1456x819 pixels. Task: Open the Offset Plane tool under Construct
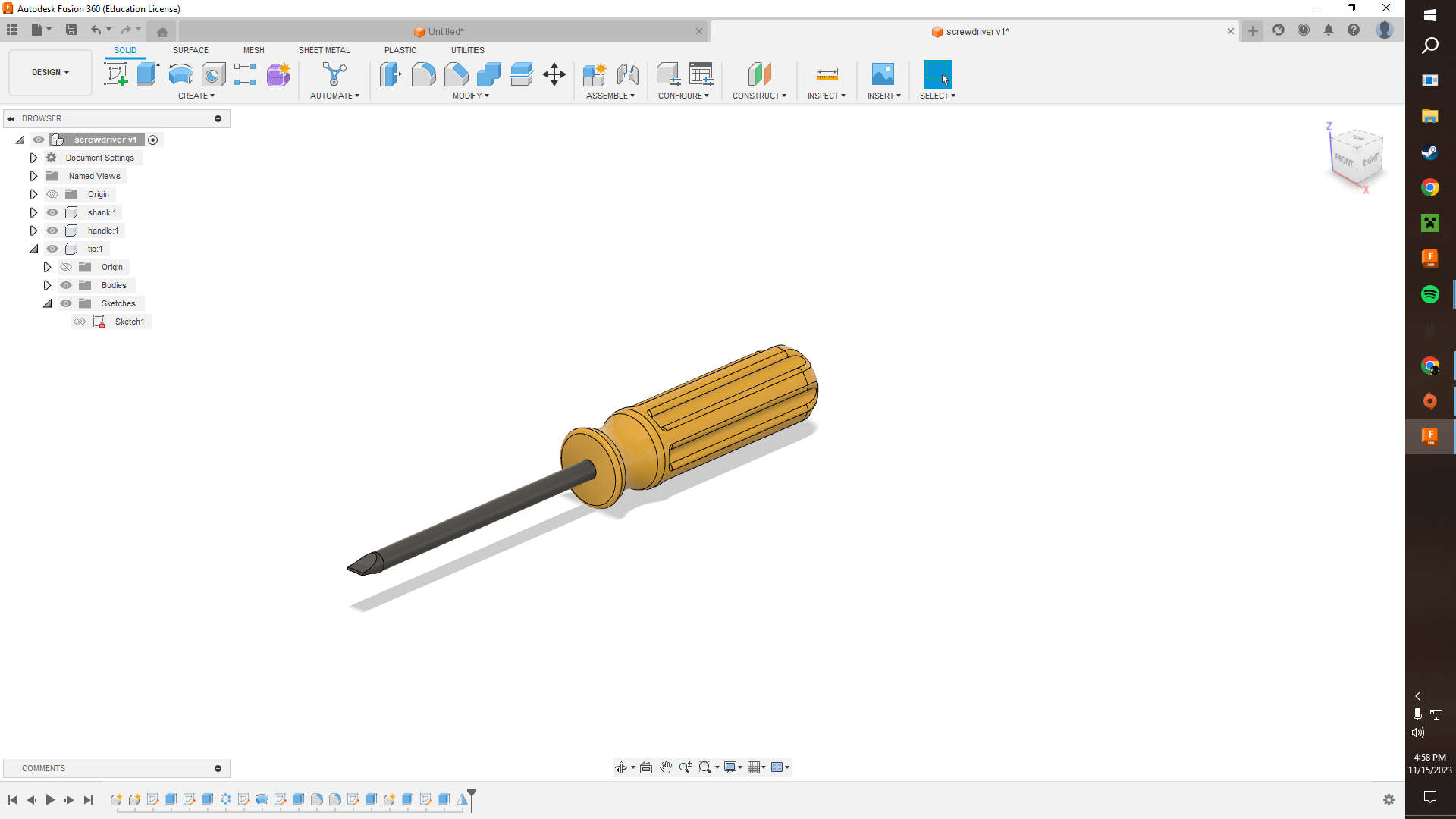[759, 74]
